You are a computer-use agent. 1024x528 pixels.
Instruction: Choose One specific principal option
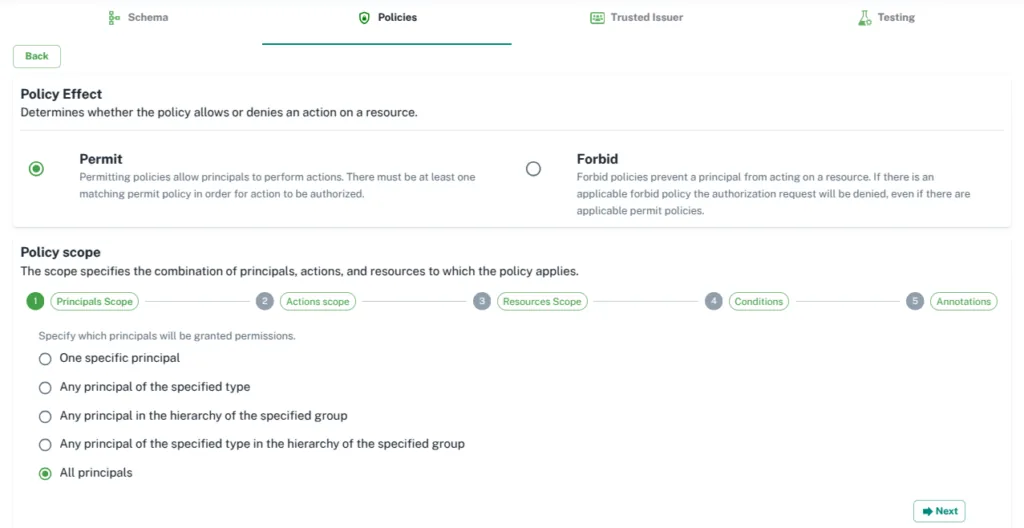[45, 359]
